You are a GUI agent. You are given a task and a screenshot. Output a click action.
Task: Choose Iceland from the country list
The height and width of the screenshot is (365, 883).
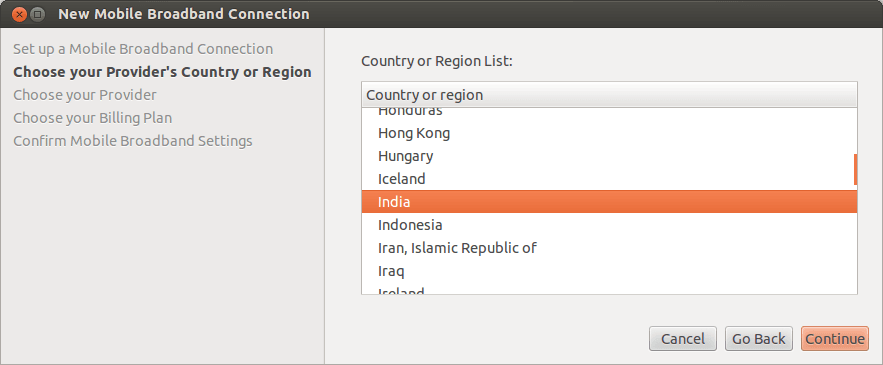[x=609, y=179]
